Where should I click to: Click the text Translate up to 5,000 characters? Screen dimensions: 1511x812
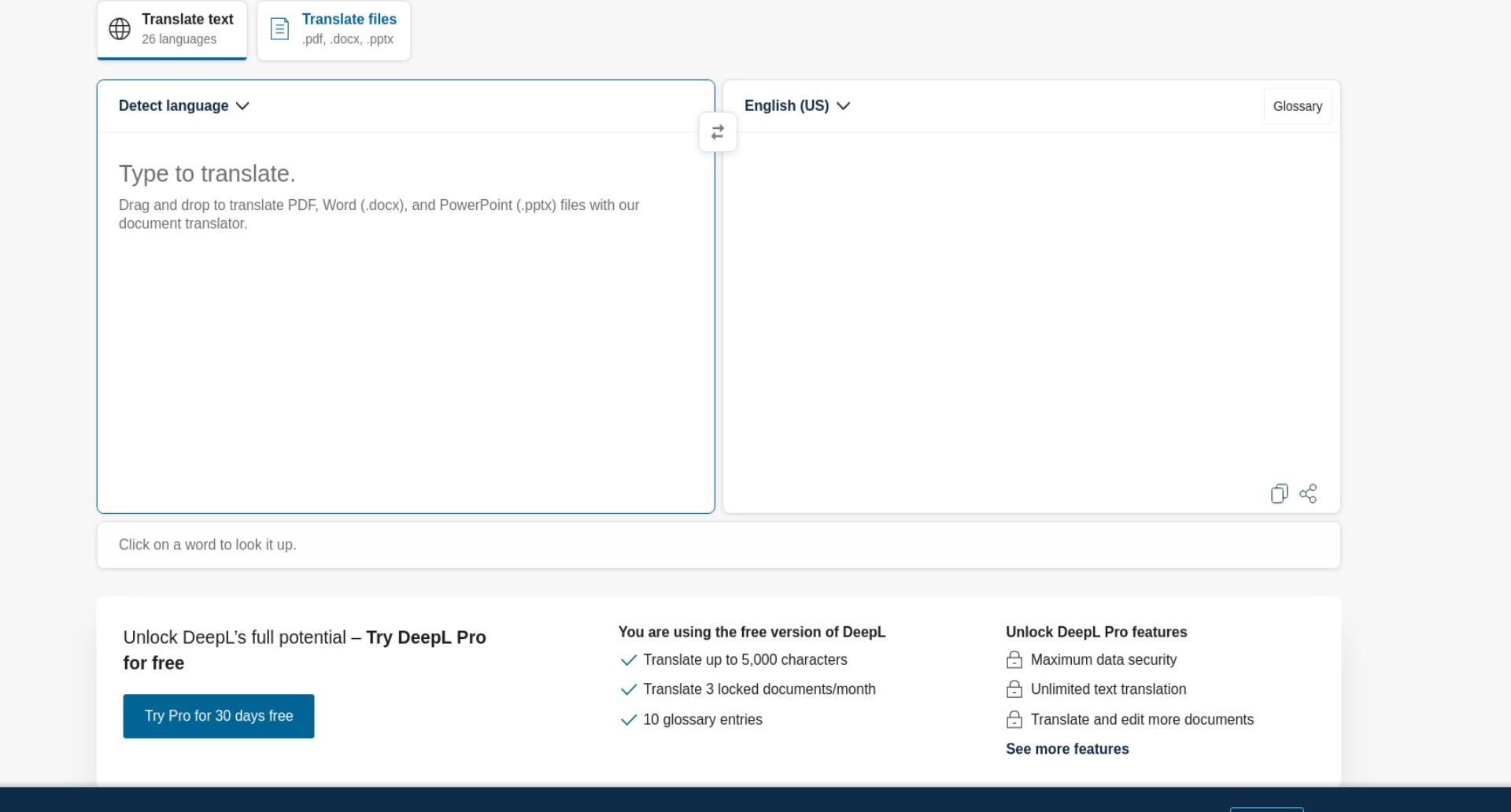coord(745,659)
